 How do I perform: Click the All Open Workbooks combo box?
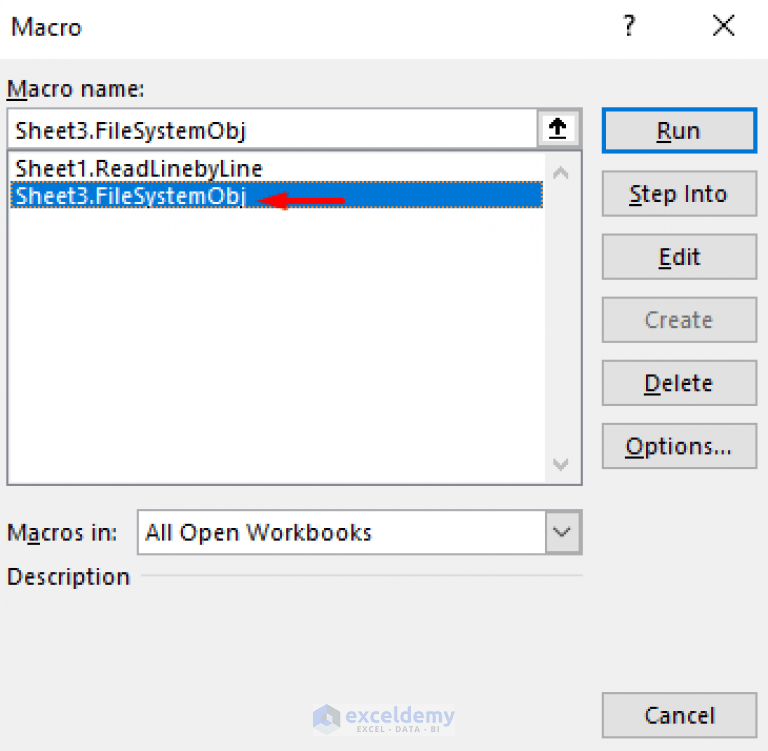[x=359, y=532]
